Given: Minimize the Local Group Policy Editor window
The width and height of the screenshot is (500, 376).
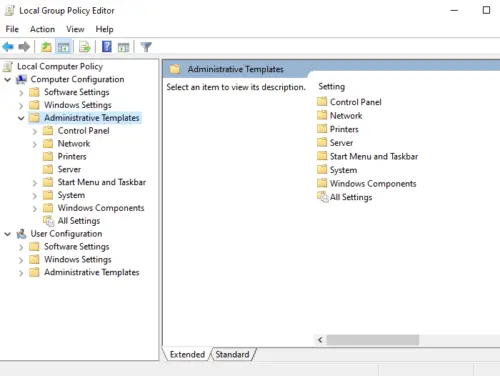Looking at the screenshot, I should pos(454,10).
